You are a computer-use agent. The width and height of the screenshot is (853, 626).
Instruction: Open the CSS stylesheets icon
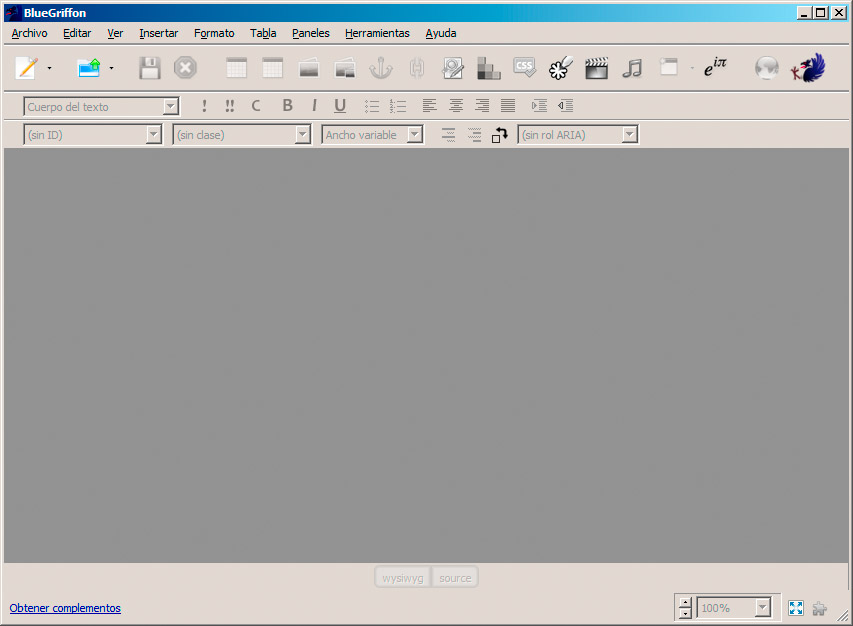[x=524, y=67]
